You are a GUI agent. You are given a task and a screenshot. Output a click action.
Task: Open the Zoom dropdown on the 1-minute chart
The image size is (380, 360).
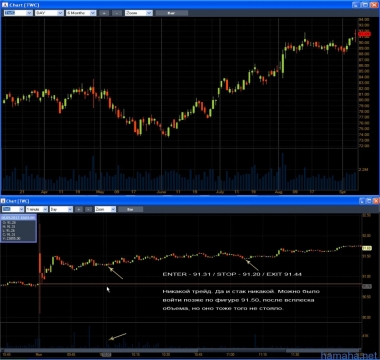tap(105, 209)
